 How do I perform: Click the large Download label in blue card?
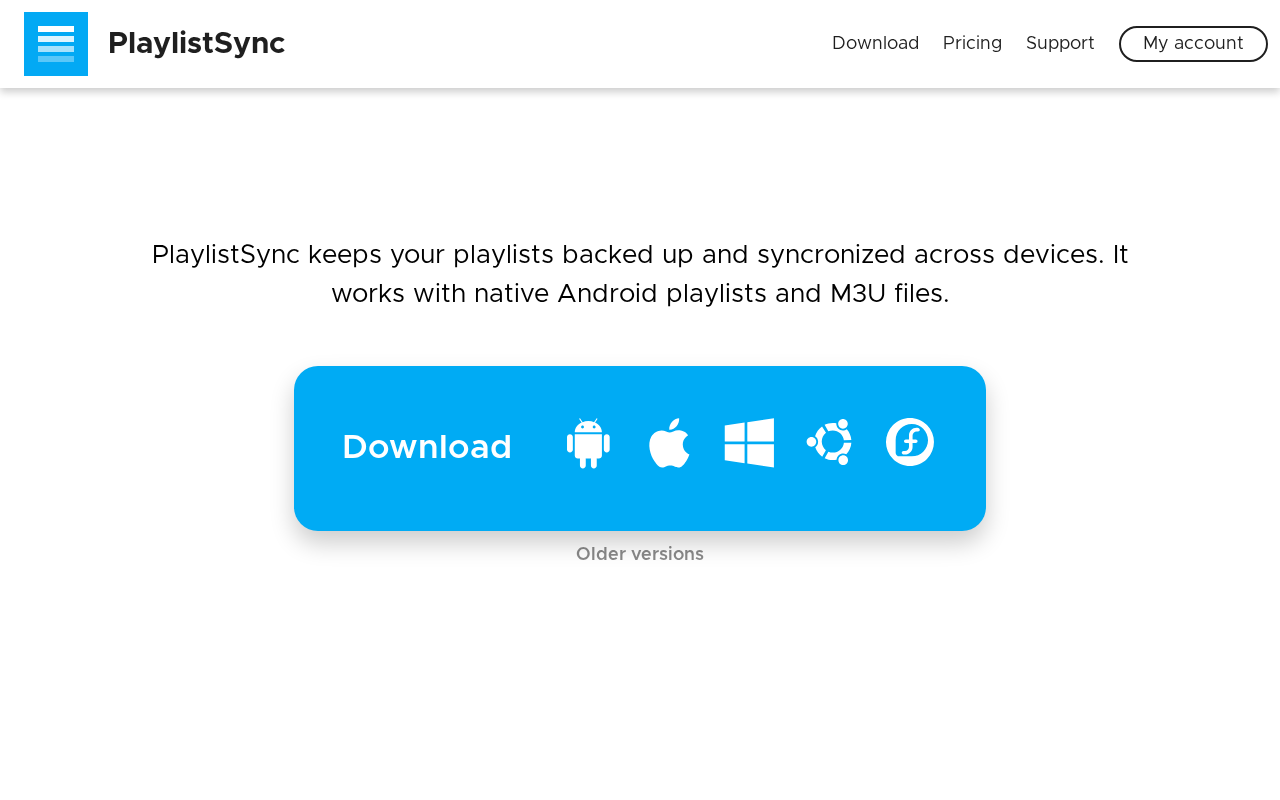pos(427,447)
